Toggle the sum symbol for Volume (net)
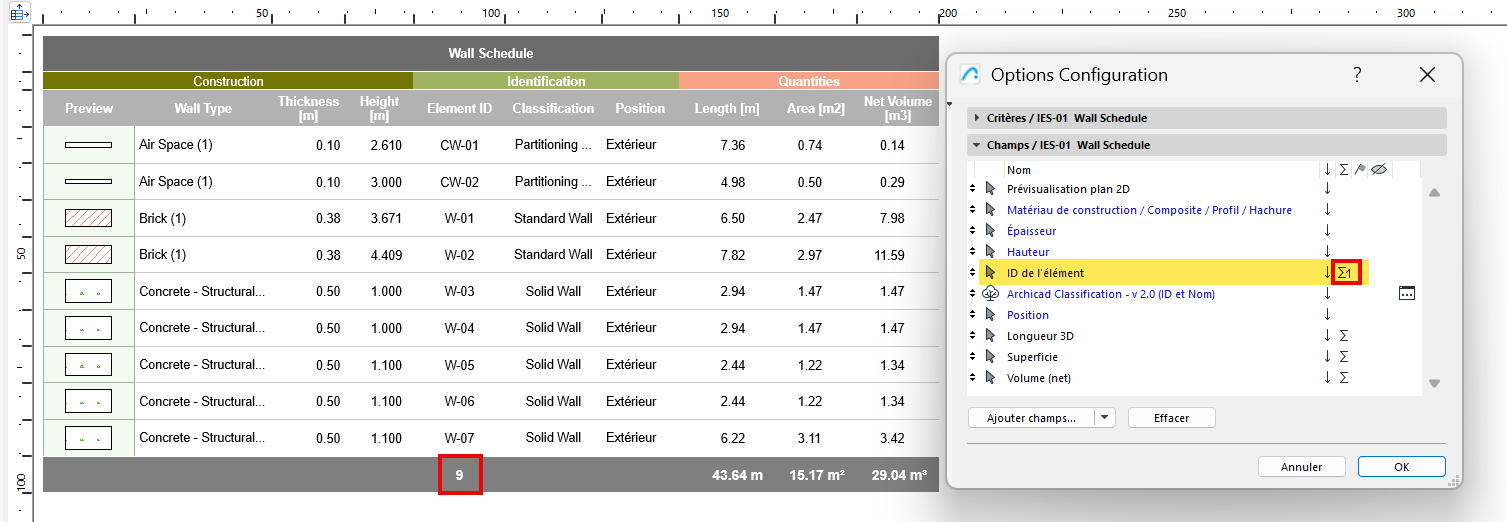 (x=1344, y=378)
